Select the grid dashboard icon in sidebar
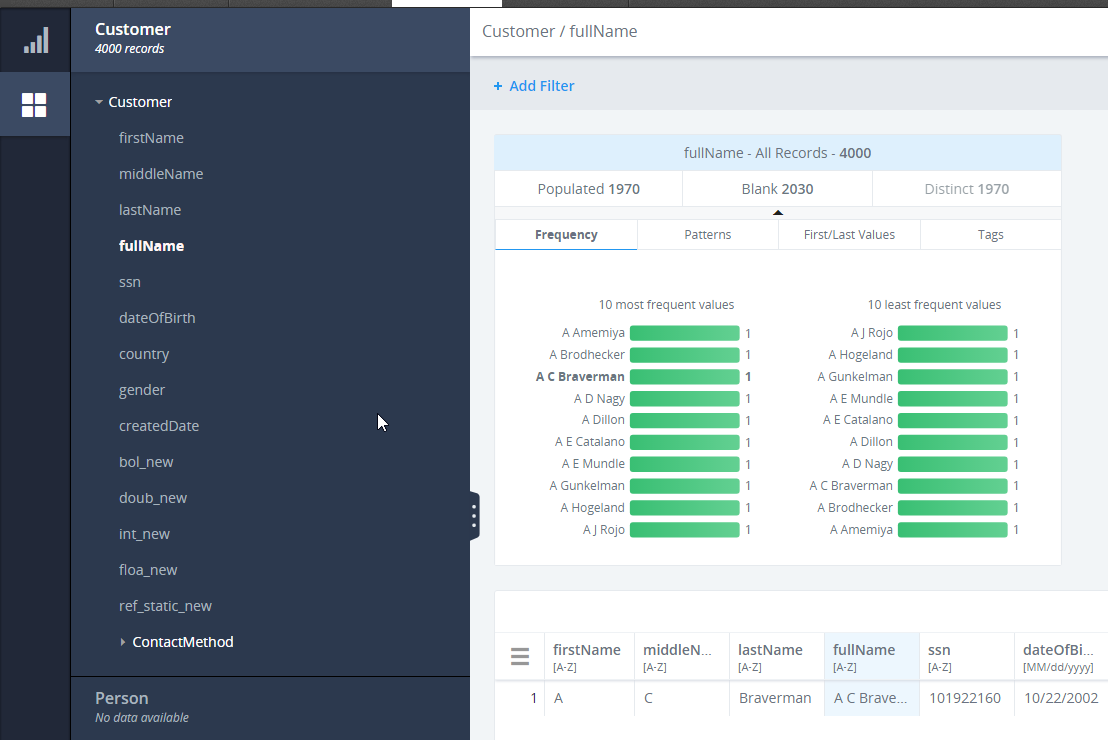 tap(34, 105)
